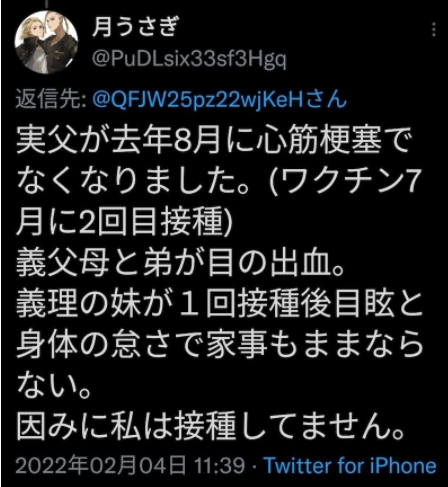Image resolution: width=448 pixels, height=487 pixels.
Task: Open the 月うさぎ profile avatar picture
Action: click(46, 42)
